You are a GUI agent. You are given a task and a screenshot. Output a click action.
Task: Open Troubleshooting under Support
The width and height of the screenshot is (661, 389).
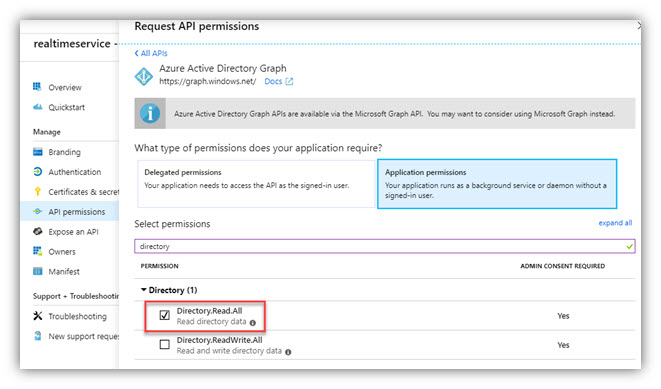pos(78,316)
